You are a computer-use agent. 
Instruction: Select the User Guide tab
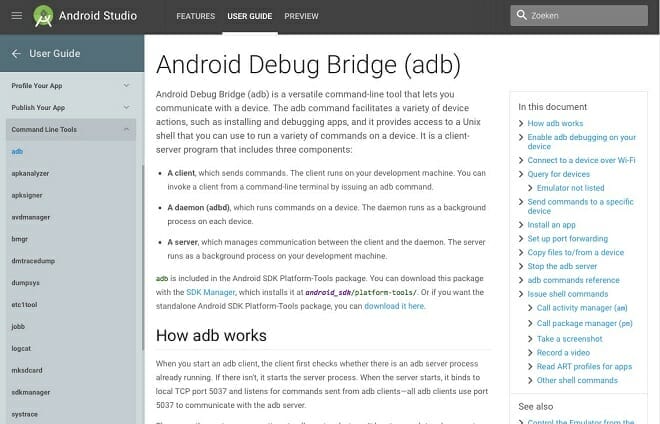point(250,16)
